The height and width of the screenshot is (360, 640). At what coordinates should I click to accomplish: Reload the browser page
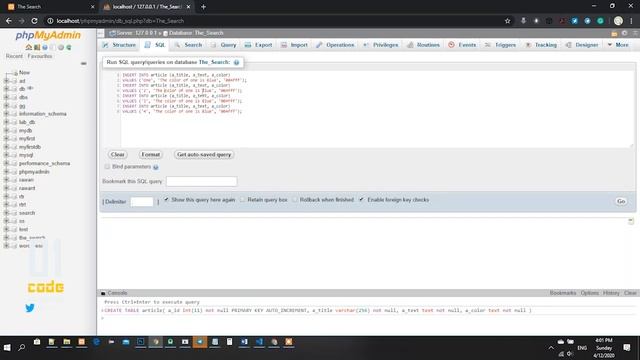click(35, 21)
